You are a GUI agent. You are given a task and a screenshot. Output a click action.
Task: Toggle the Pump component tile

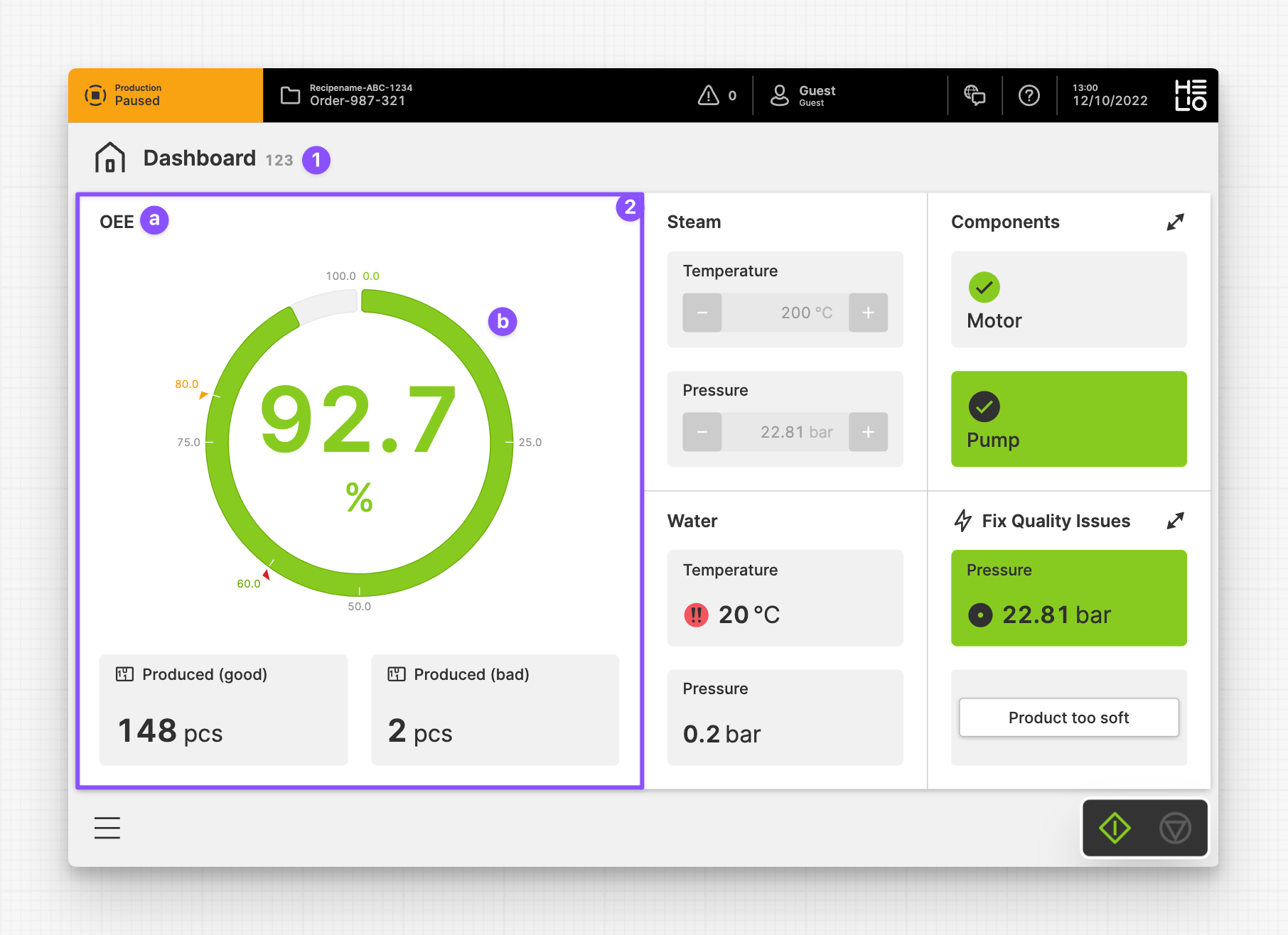pos(1068,419)
